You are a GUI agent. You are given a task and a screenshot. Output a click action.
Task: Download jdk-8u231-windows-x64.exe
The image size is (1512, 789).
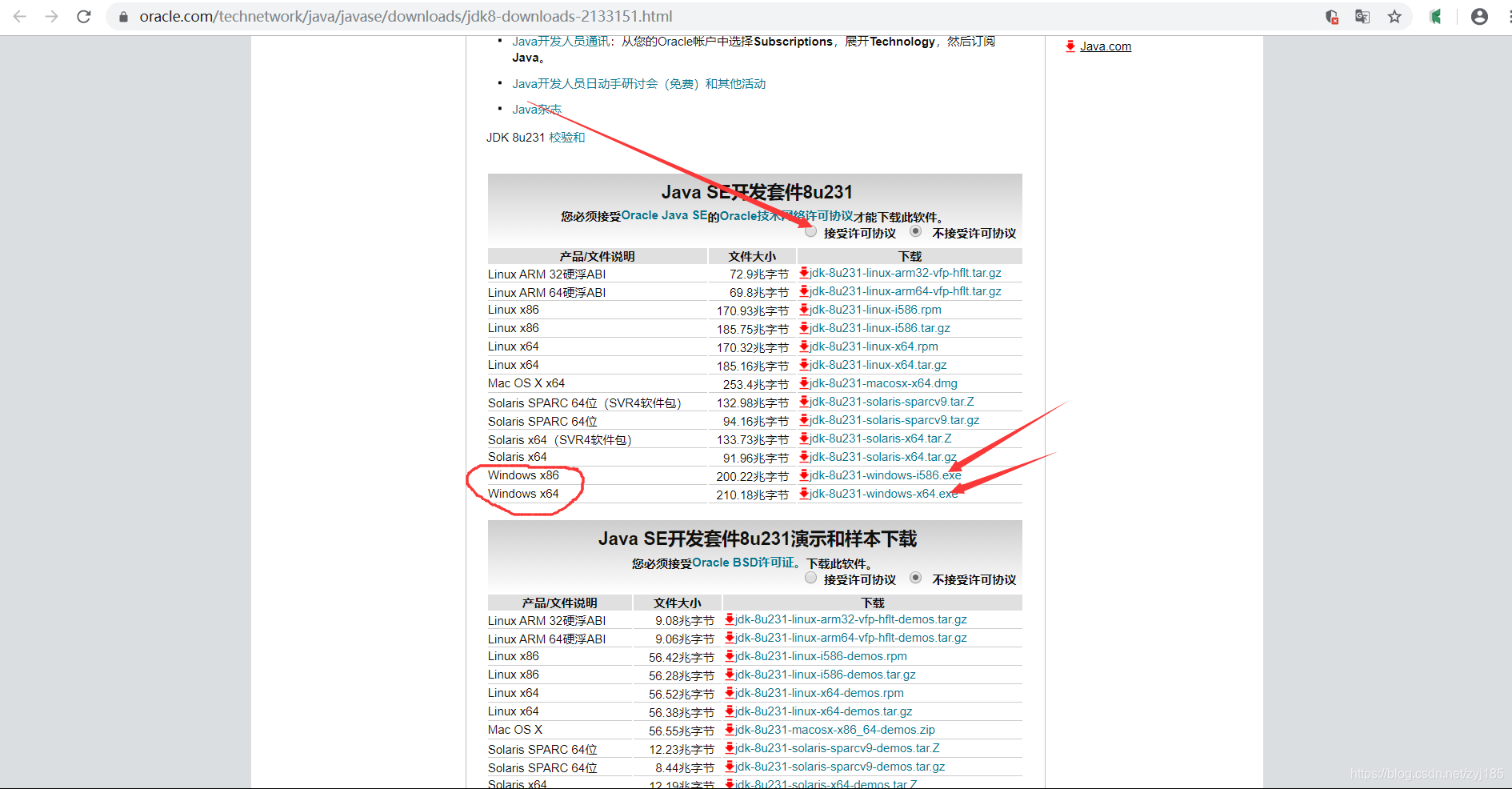coord(883,494)
